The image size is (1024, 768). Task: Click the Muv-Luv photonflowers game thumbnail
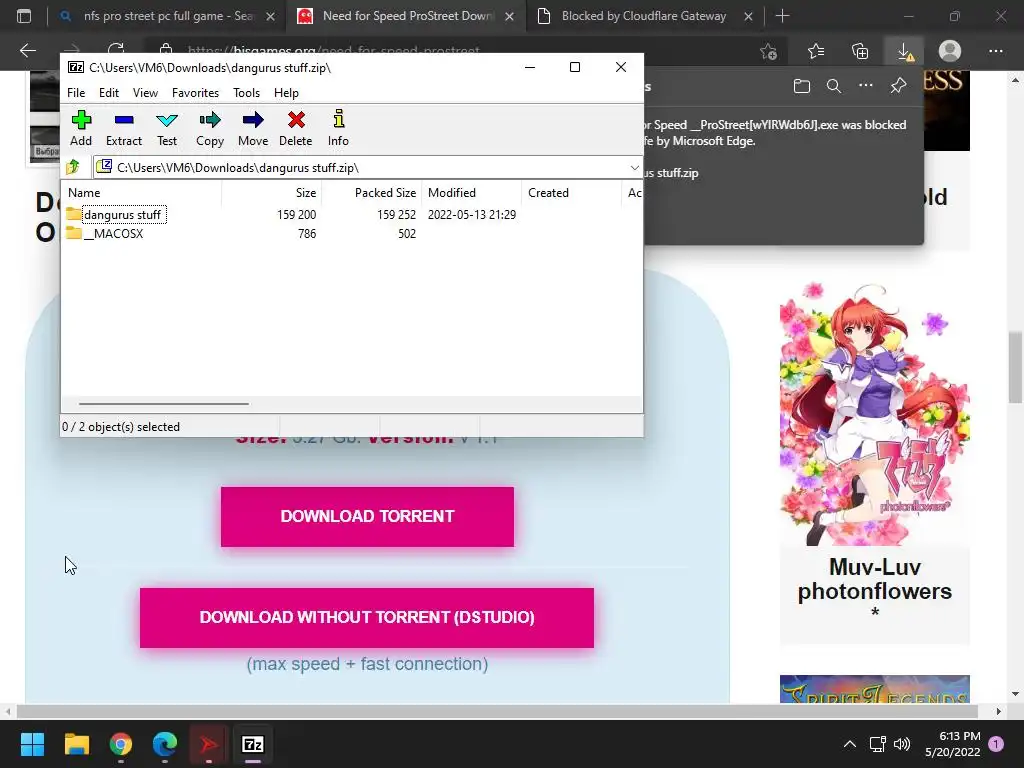coord(874,414)
